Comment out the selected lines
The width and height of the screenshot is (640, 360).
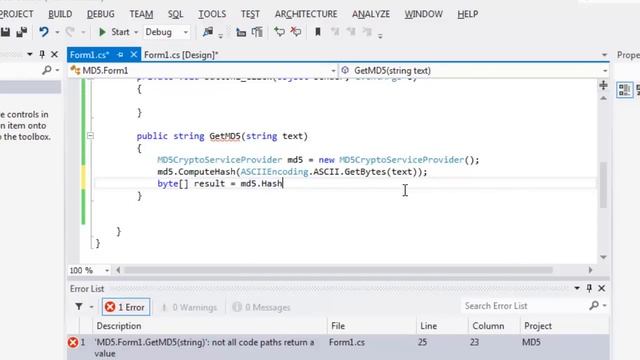[279, 32]
